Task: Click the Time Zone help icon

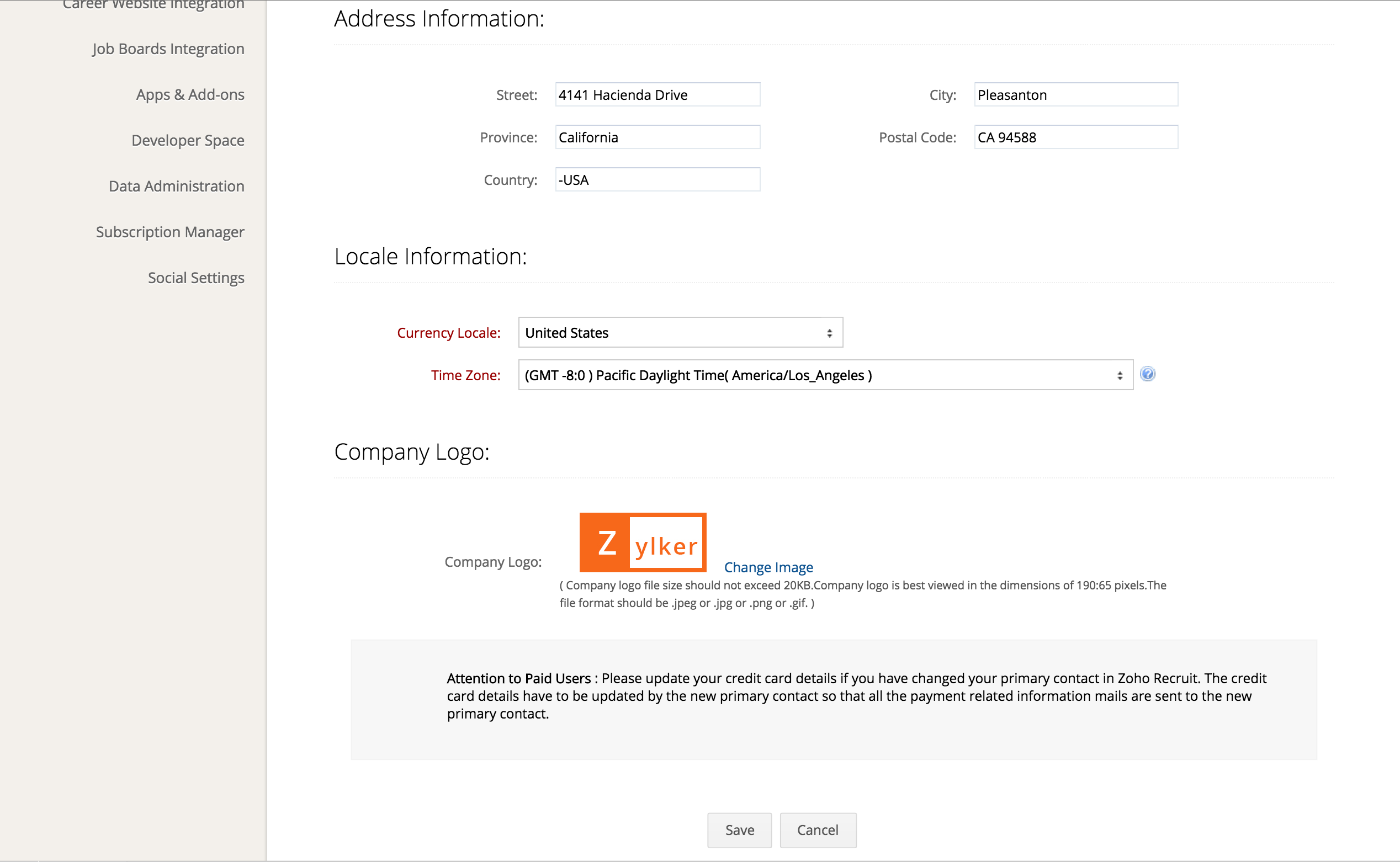Action: tap(1147, 374)
